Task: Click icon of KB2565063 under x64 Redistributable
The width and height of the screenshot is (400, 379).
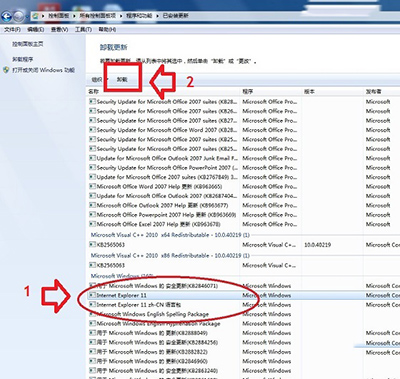Action: 92,245
